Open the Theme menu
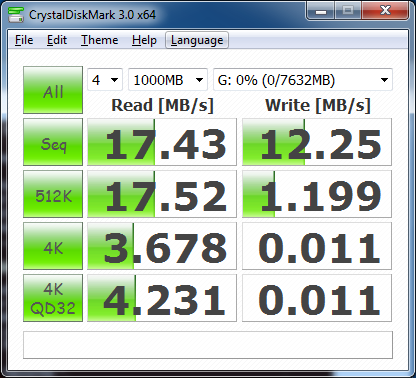The height and width of the screenshot is (379, 416). [x=99, y=40]
